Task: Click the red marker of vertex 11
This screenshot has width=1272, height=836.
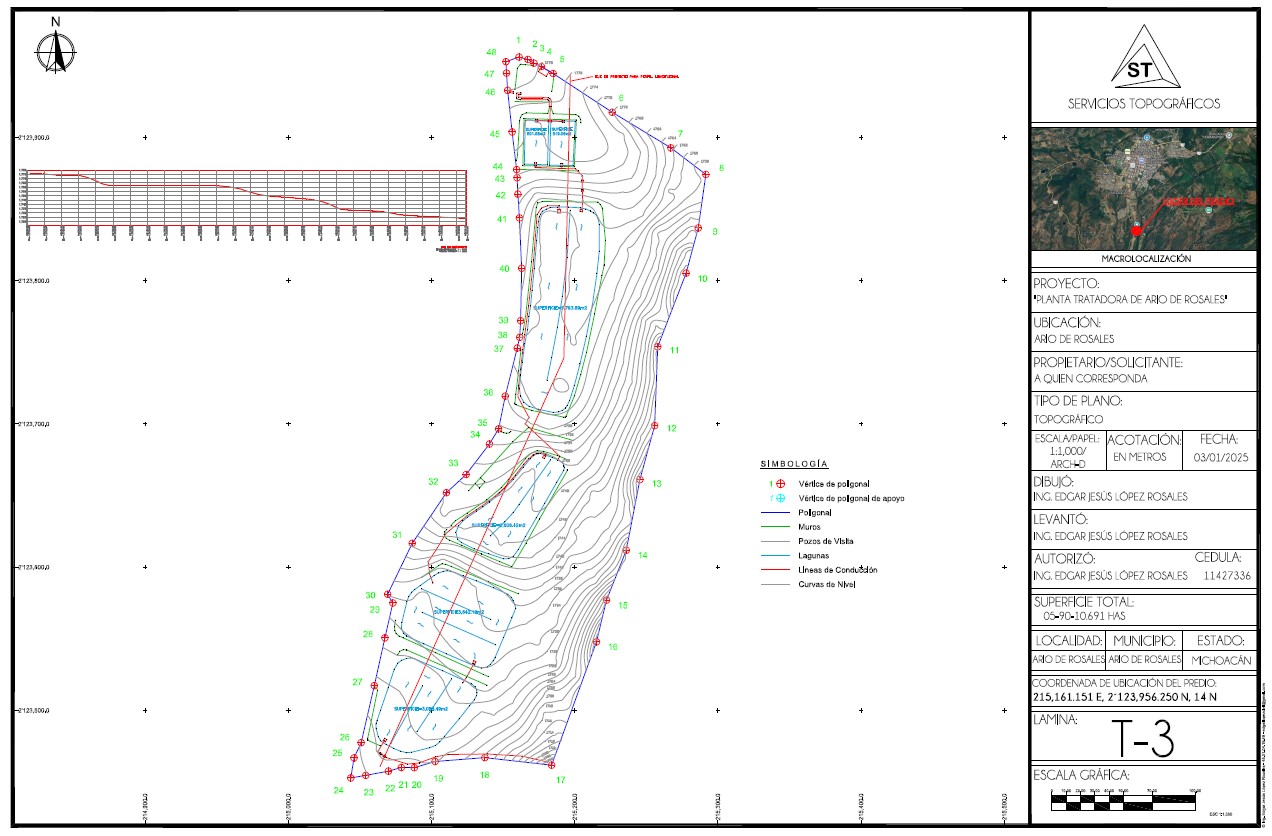Action: (658, 347)
